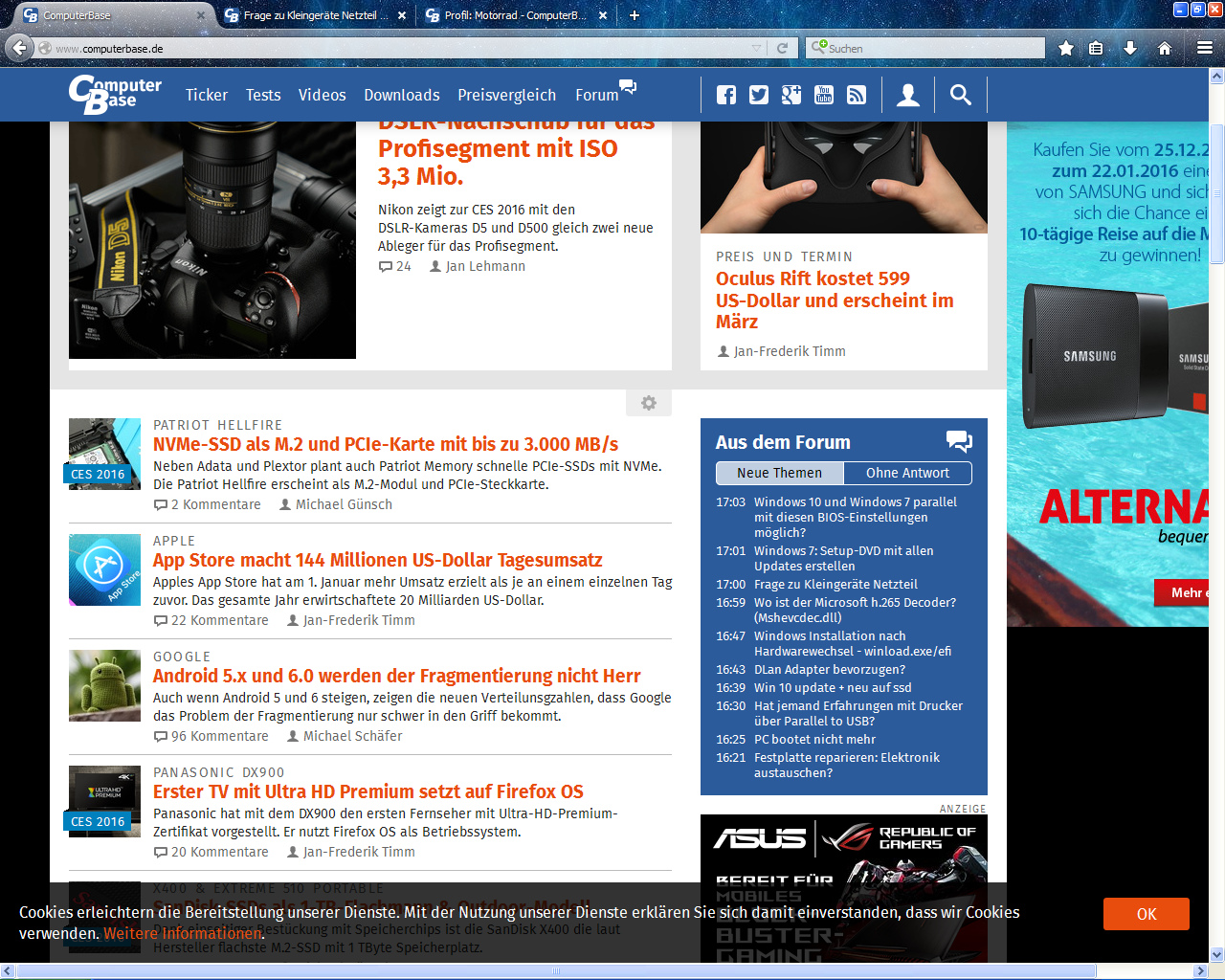This screenshot has height=980, width=1225.
Task: Open NVMe-SSD als M.2 article headline
Action: [x=386, y=444]
